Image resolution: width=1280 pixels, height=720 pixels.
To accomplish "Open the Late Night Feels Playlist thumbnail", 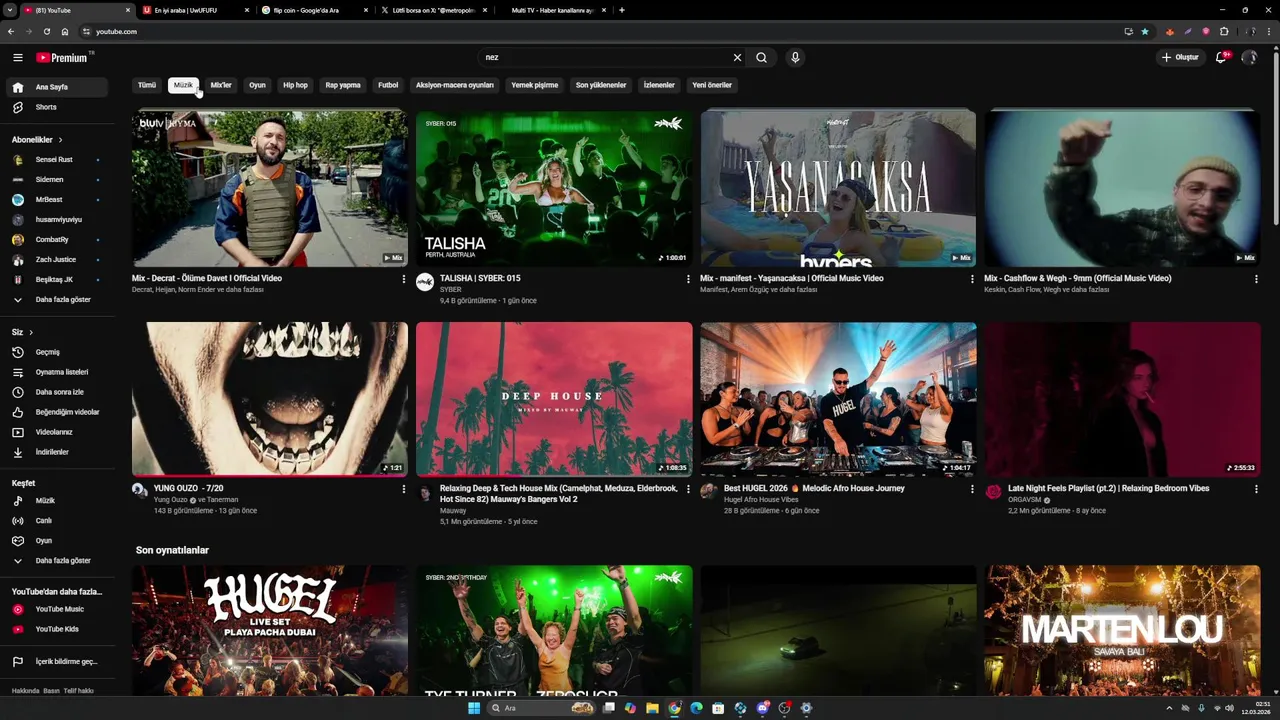I will [1122, 399].
